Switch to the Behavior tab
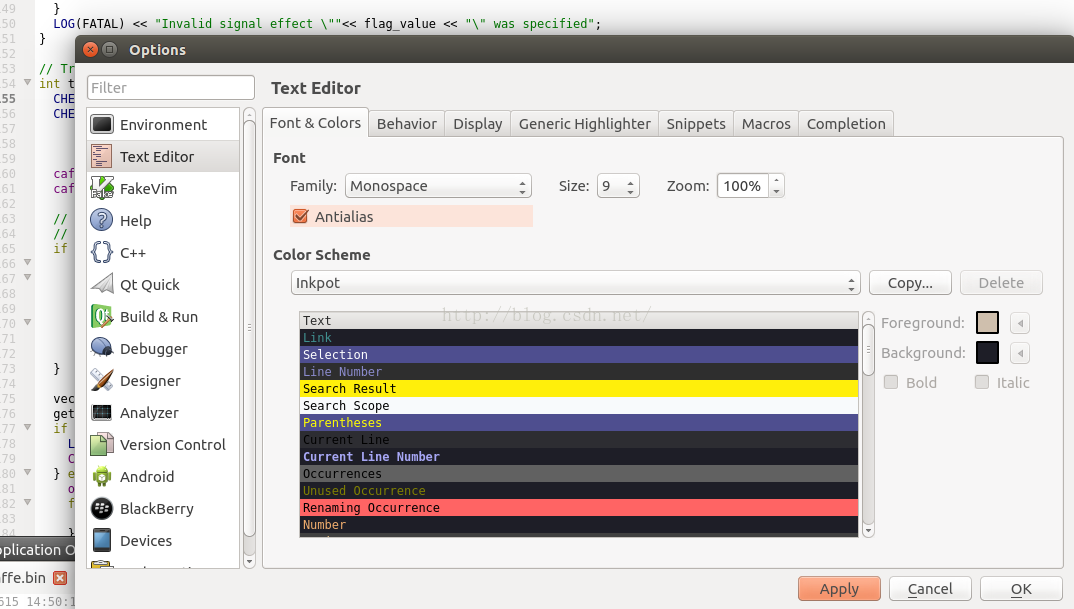 pyautogui.click(x=406, y=124)
